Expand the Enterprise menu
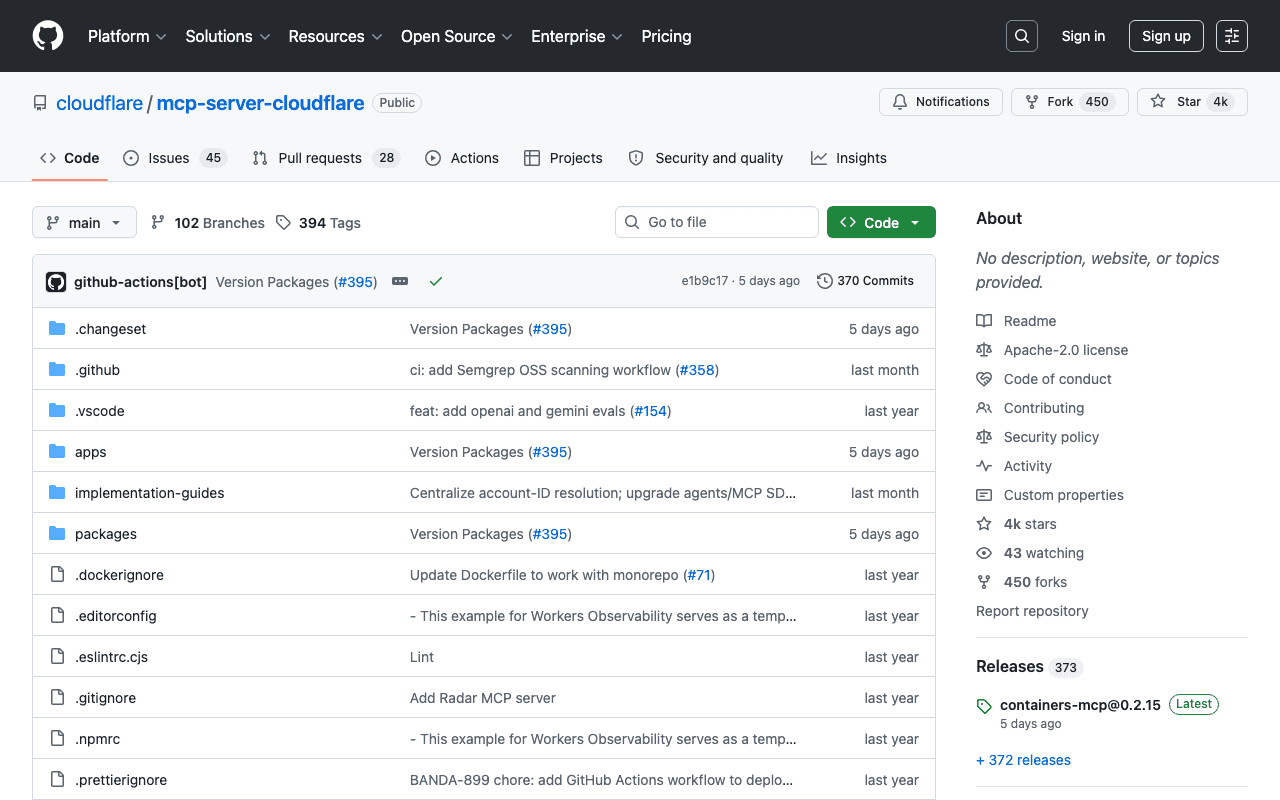Image resolution: width=1280 pixels, height=800 pixels. point(577,36)
